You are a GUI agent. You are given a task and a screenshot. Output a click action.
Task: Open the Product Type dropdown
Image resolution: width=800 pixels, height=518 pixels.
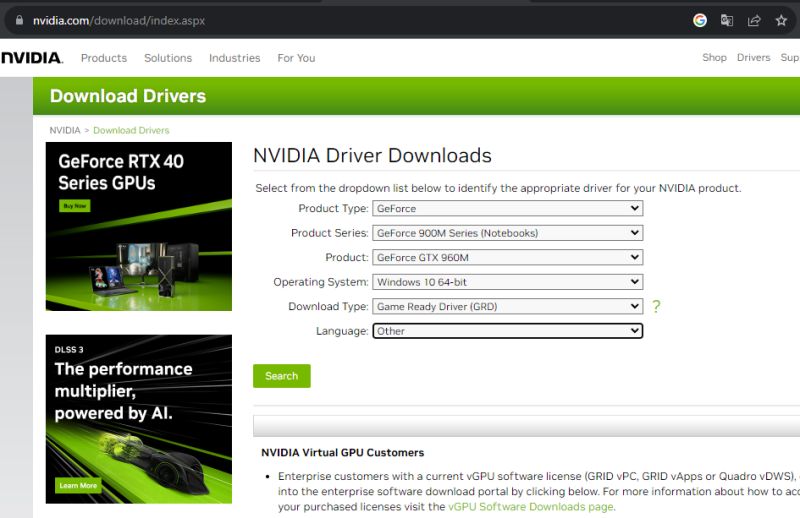point(508,208)
